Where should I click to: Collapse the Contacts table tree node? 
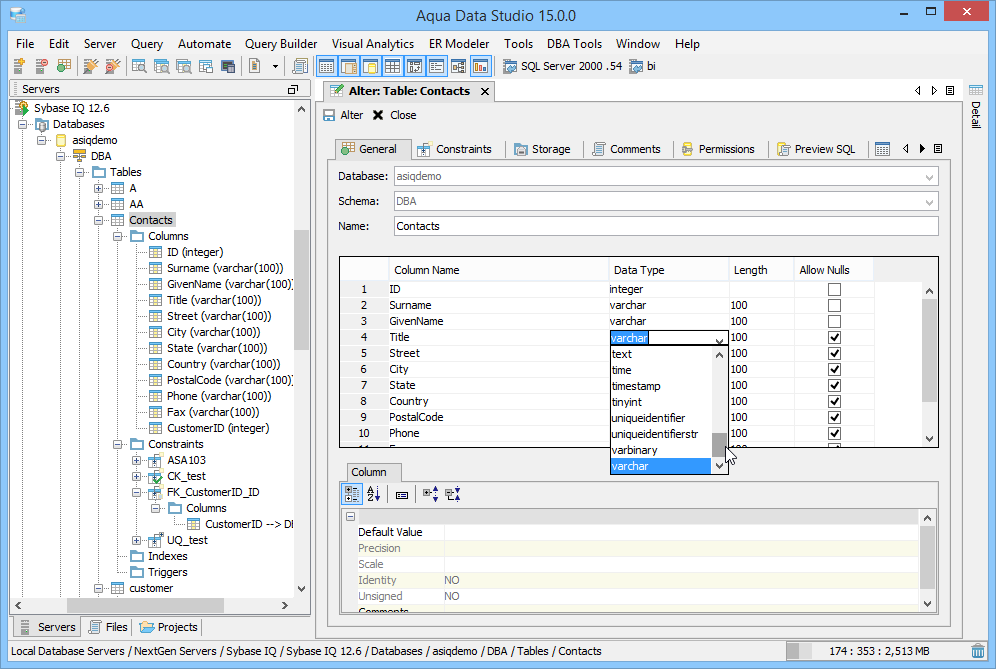pos(98,220)
